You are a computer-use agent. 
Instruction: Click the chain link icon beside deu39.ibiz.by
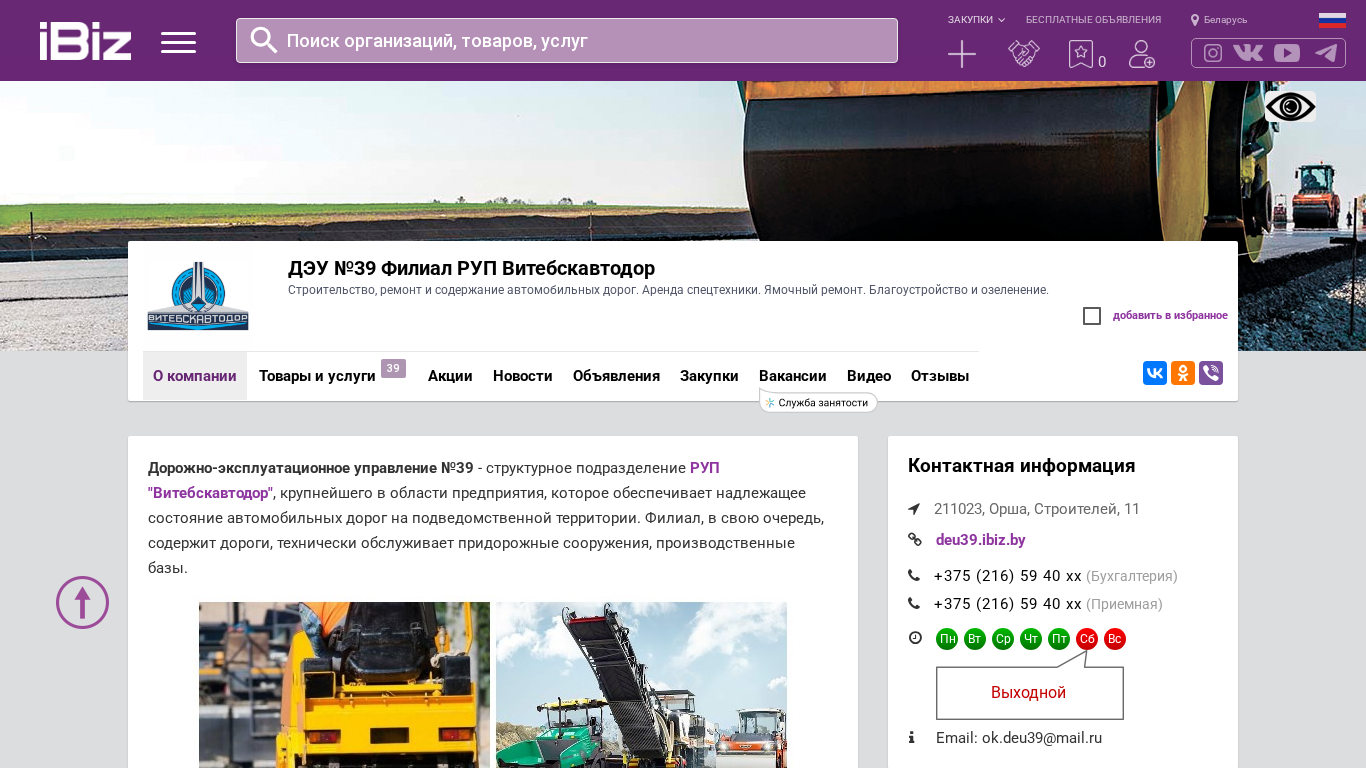pos(915,540)
